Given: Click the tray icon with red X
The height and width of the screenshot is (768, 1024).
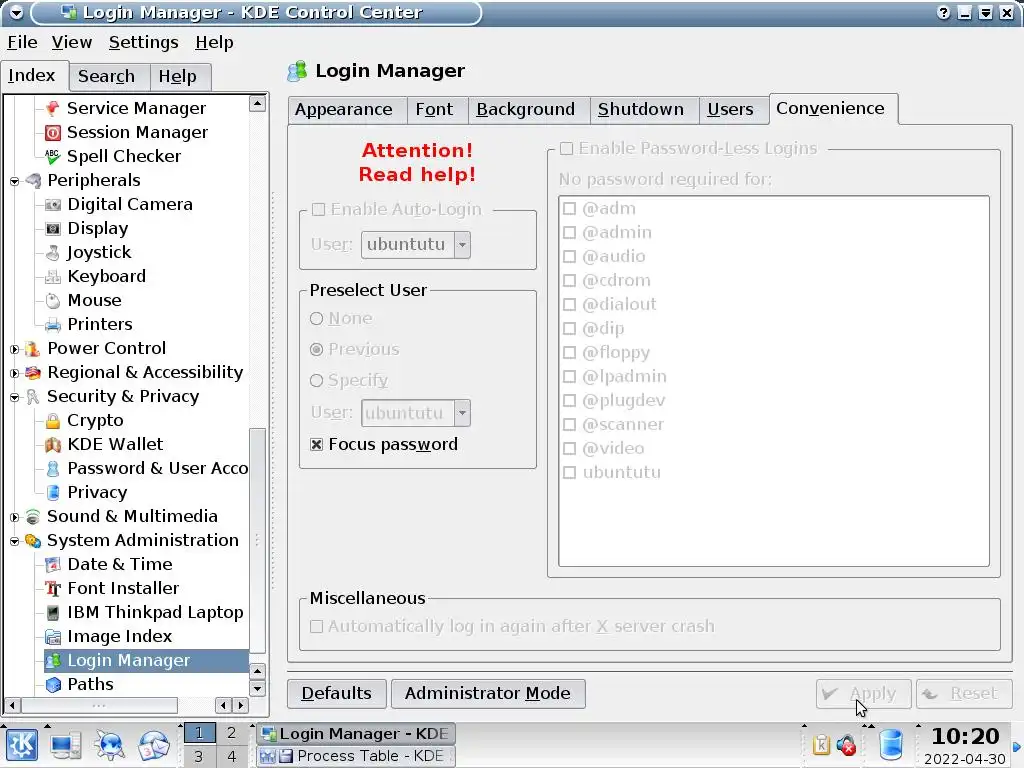Looking at the screenshot, I should [846, 744].
